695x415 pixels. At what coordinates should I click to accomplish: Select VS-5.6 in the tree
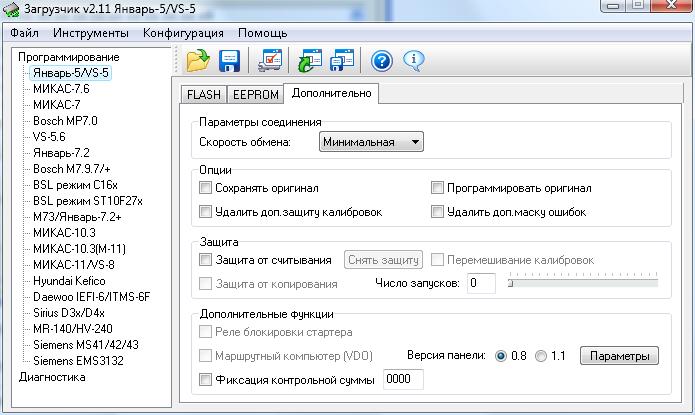[49, 137]
